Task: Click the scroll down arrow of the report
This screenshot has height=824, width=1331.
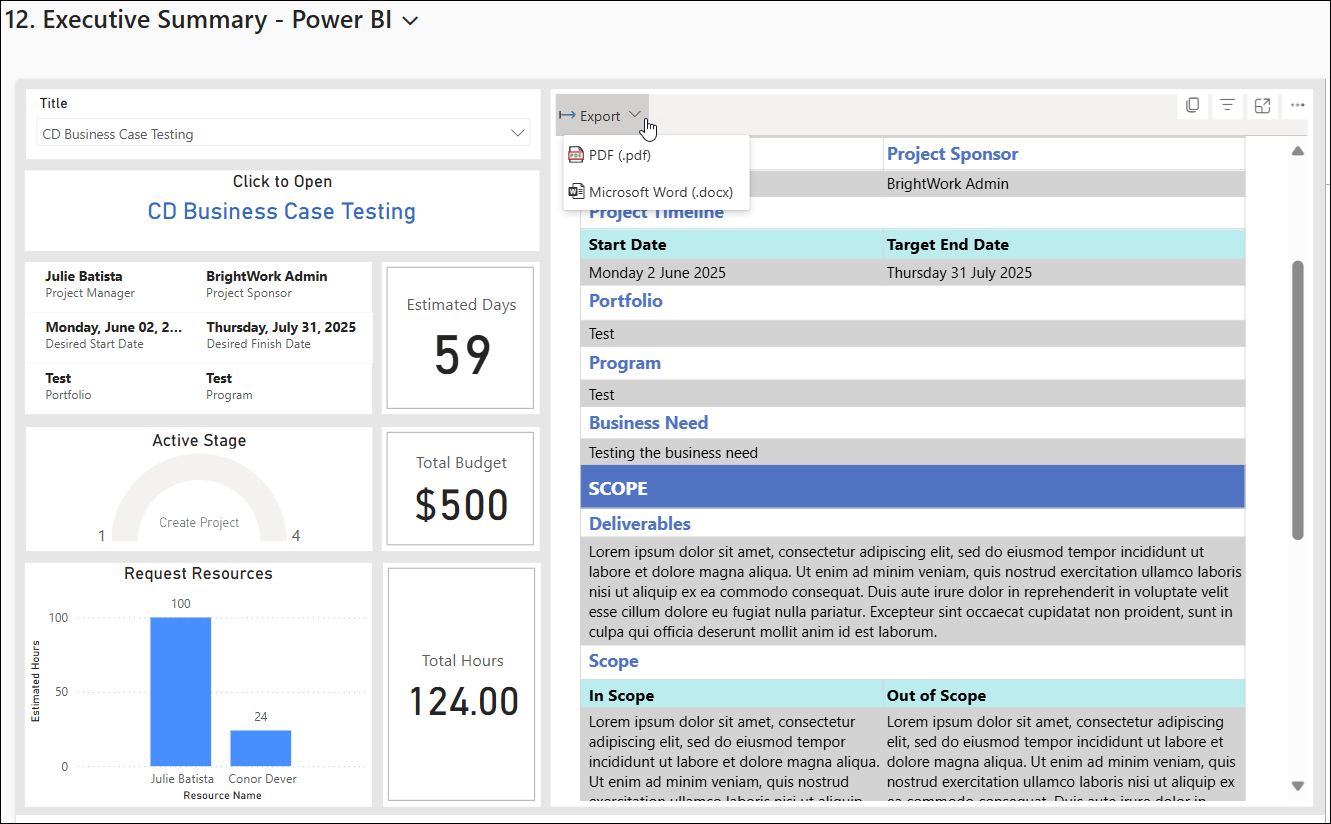Action: click(1298, 786)
